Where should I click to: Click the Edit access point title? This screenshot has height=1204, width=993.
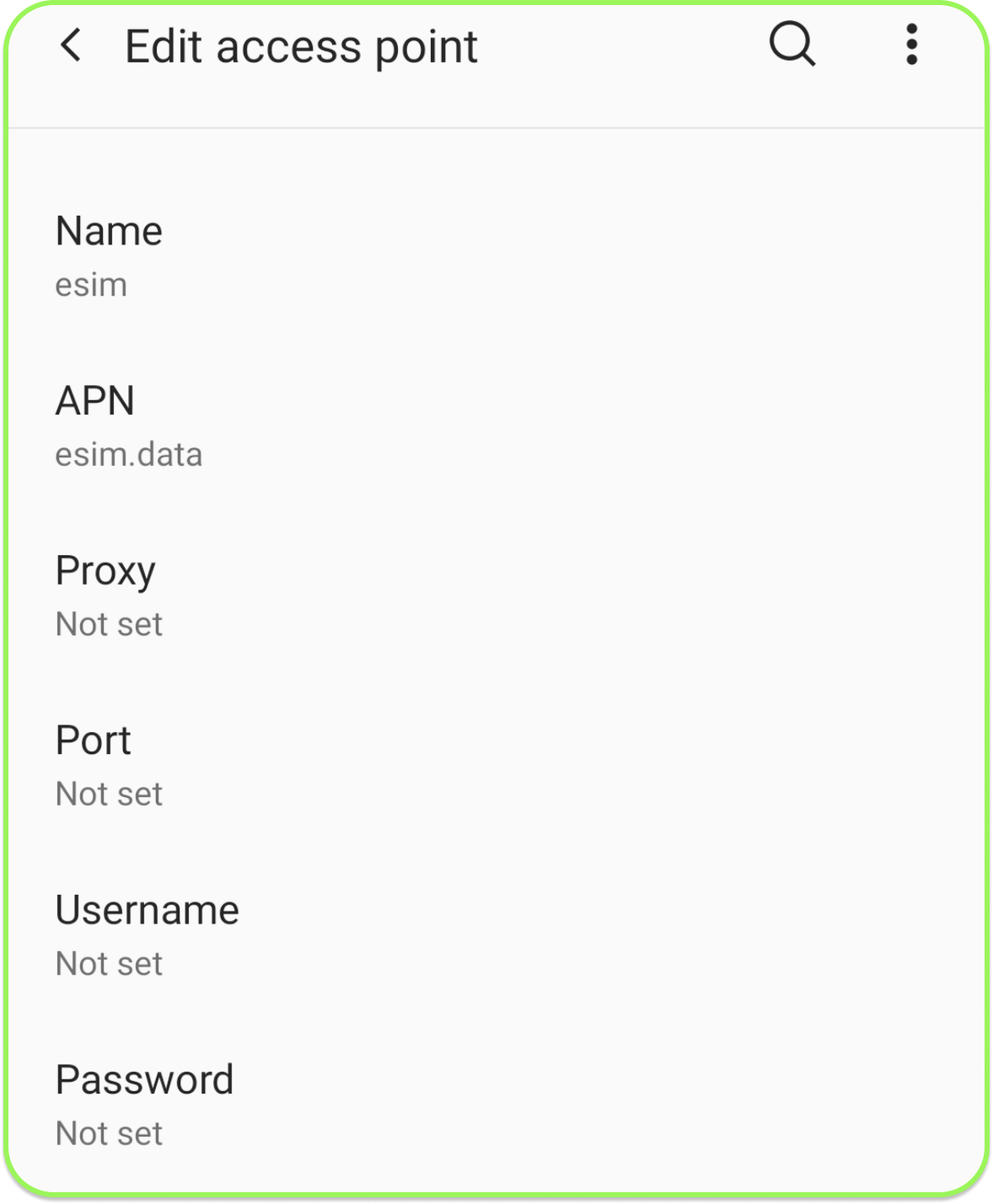pos(301,47)
